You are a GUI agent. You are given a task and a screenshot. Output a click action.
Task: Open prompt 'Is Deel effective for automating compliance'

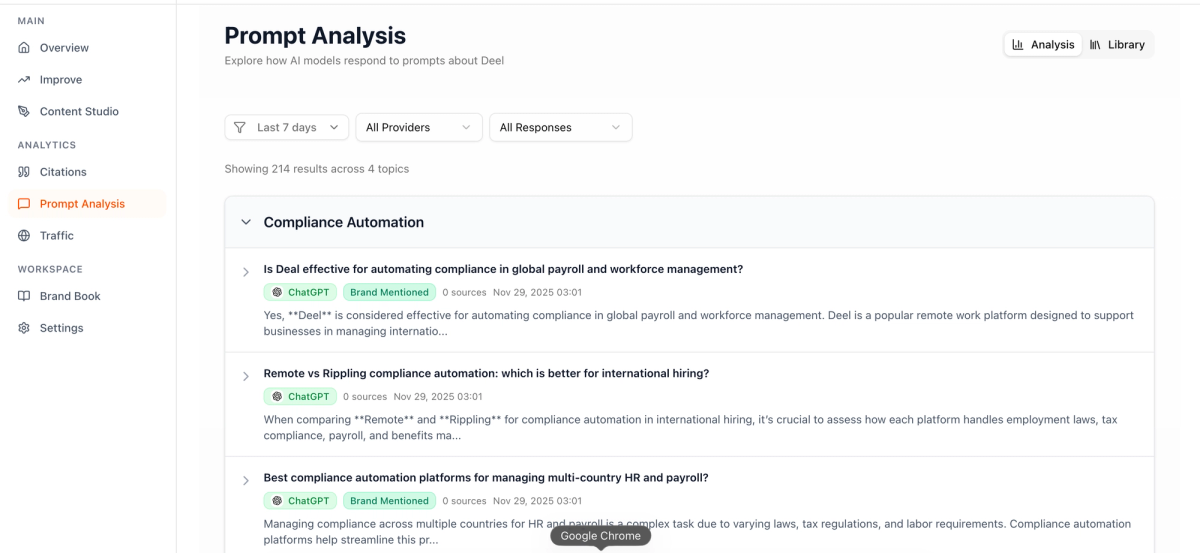[503, 269]
